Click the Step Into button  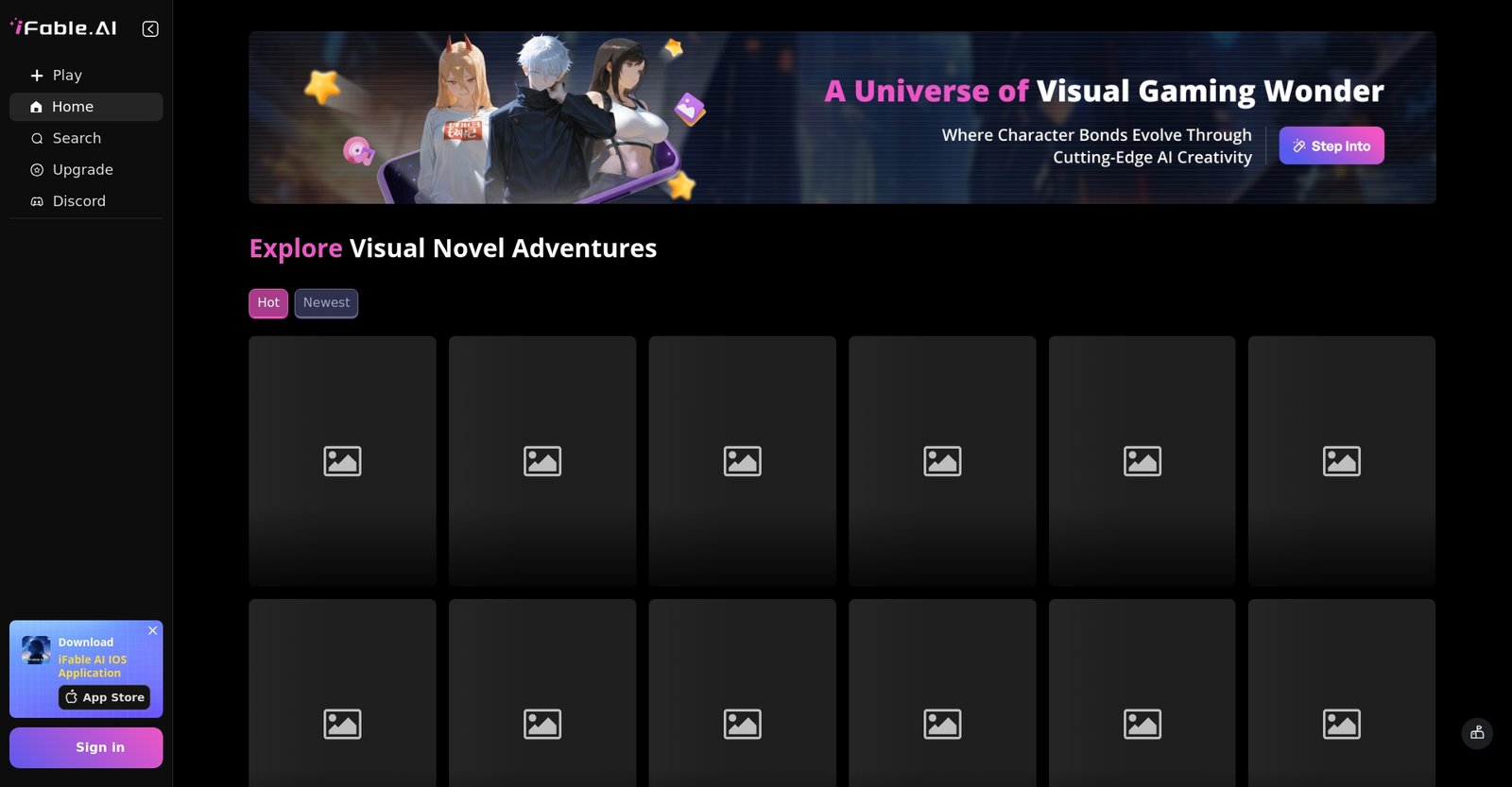pyautogui.click(x=1332, y=145)
